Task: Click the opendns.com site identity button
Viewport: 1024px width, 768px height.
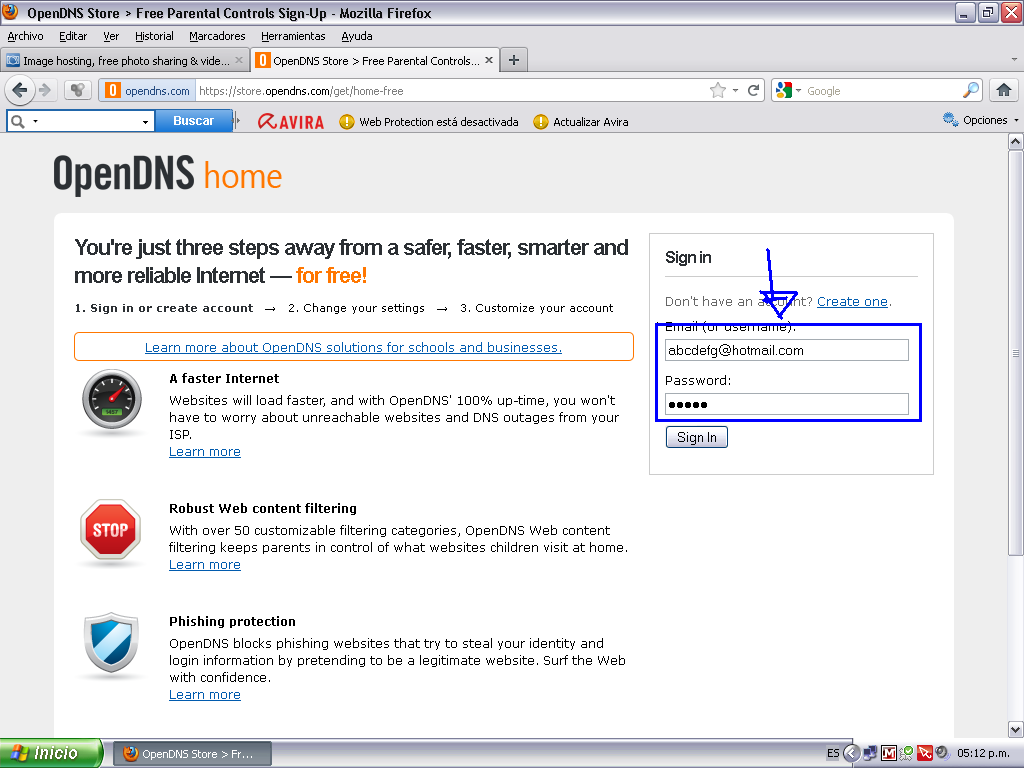Action: point(148,90)
